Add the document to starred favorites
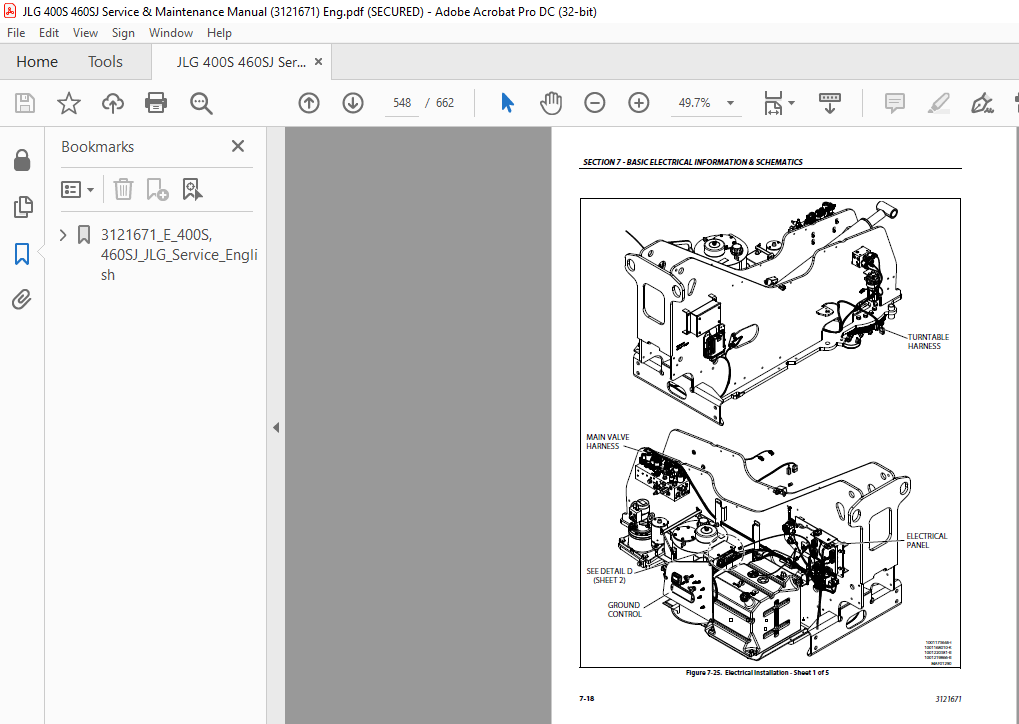The image size is (1019, 724). pyautogui.click(x=68, y=103)
